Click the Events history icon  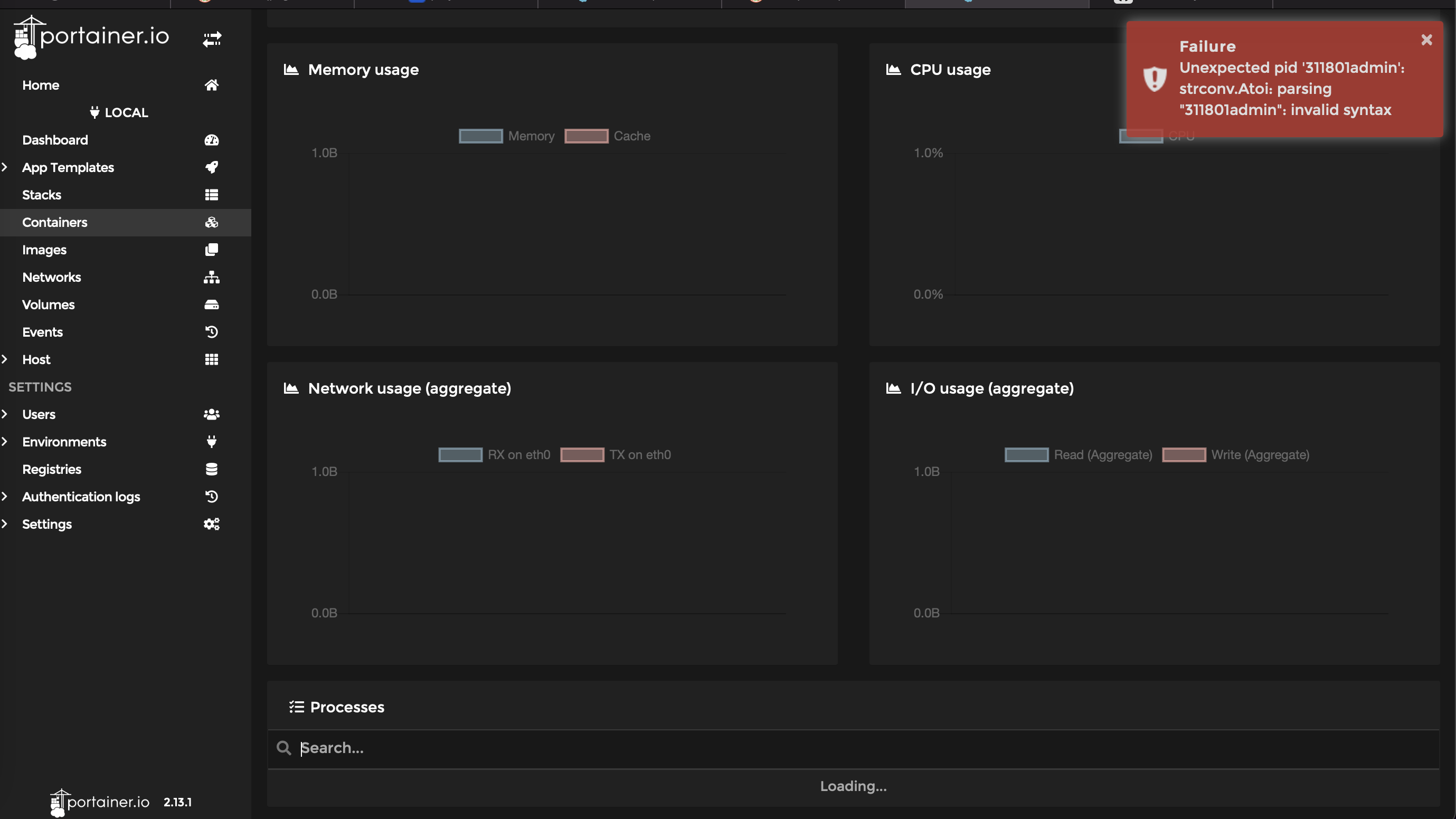pos(211,331)
